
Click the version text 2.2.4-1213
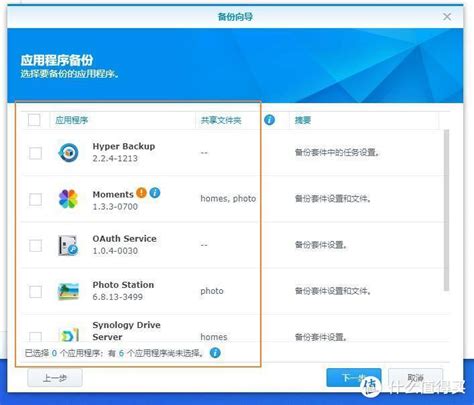[x=115, y=158]
